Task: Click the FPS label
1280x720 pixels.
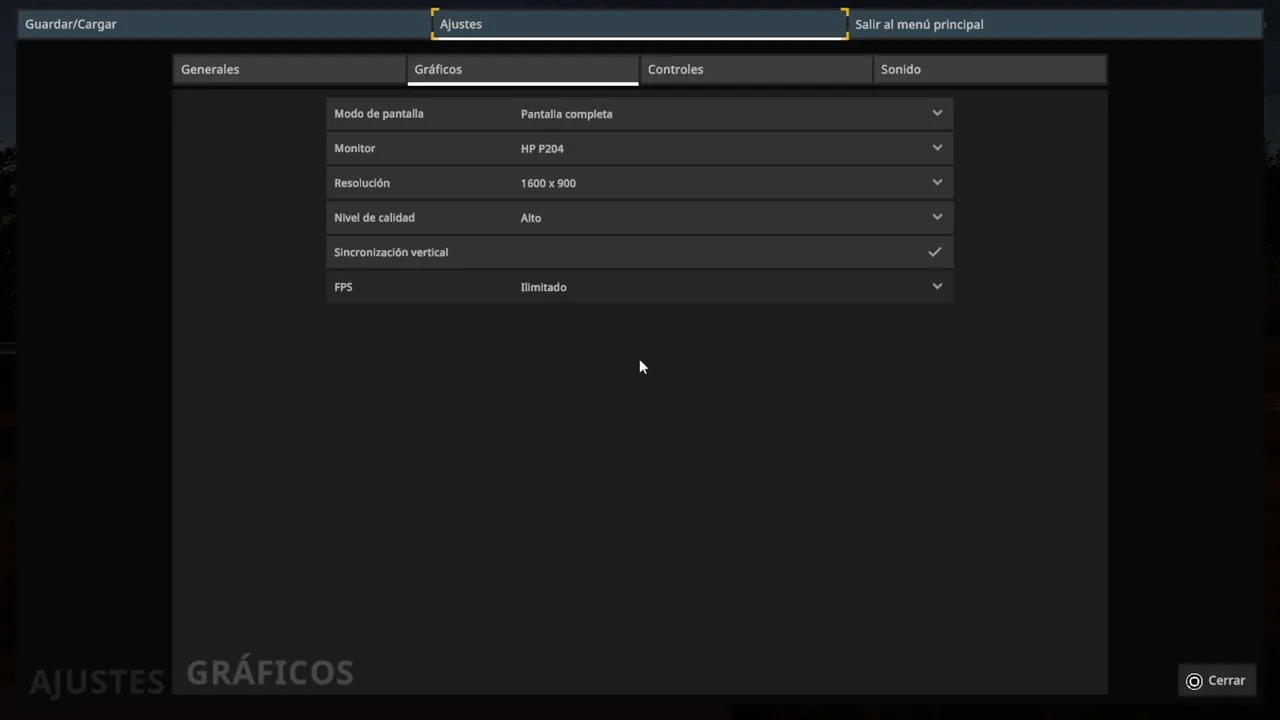Action: (343, 287)
